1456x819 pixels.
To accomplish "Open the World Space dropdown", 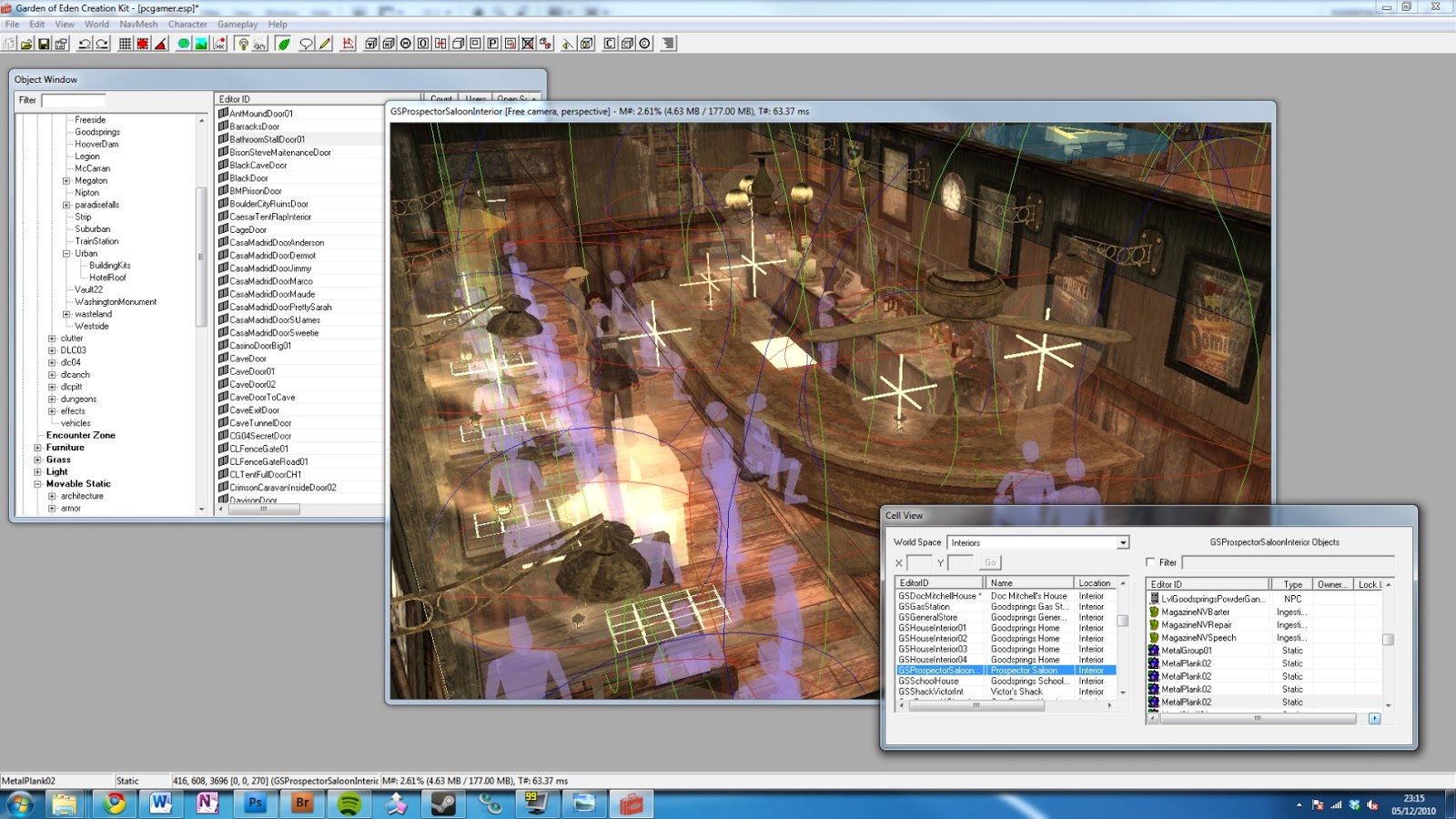I will 1123,542.
